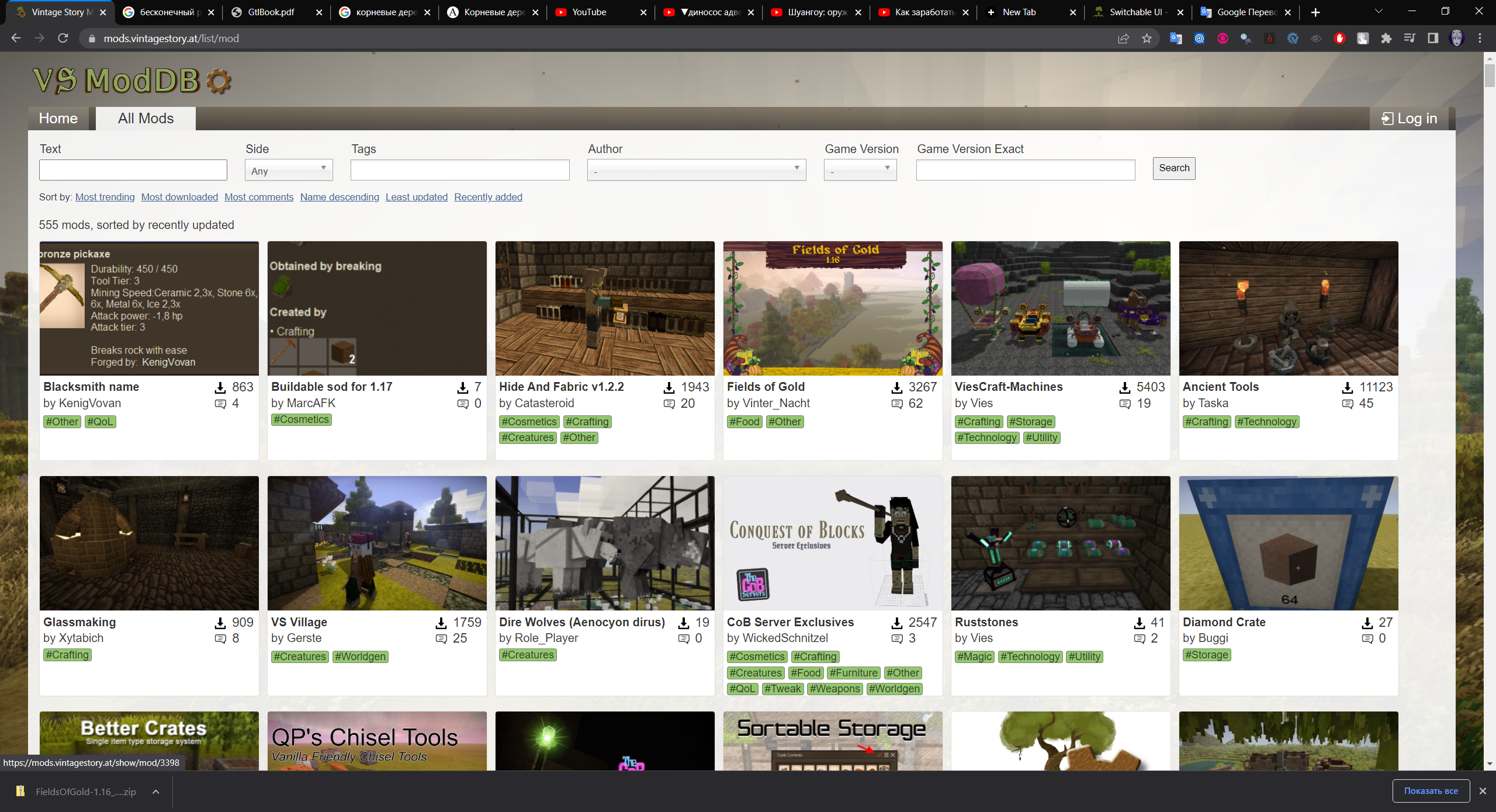The height and width of the screenshot is (812, 1496).
Task: Open the Fields of Gold mod thumbnail
Action: (x=833, y=308)
